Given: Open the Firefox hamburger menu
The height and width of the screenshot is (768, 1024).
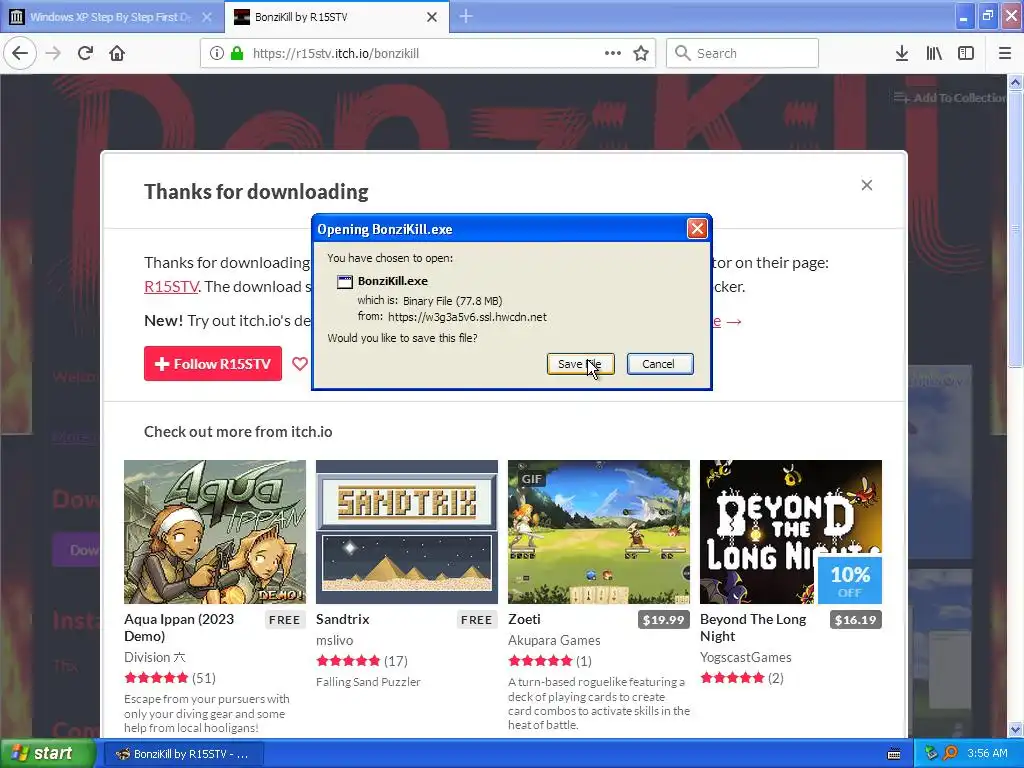Looking at the screenshot, I should [1005, 54].
